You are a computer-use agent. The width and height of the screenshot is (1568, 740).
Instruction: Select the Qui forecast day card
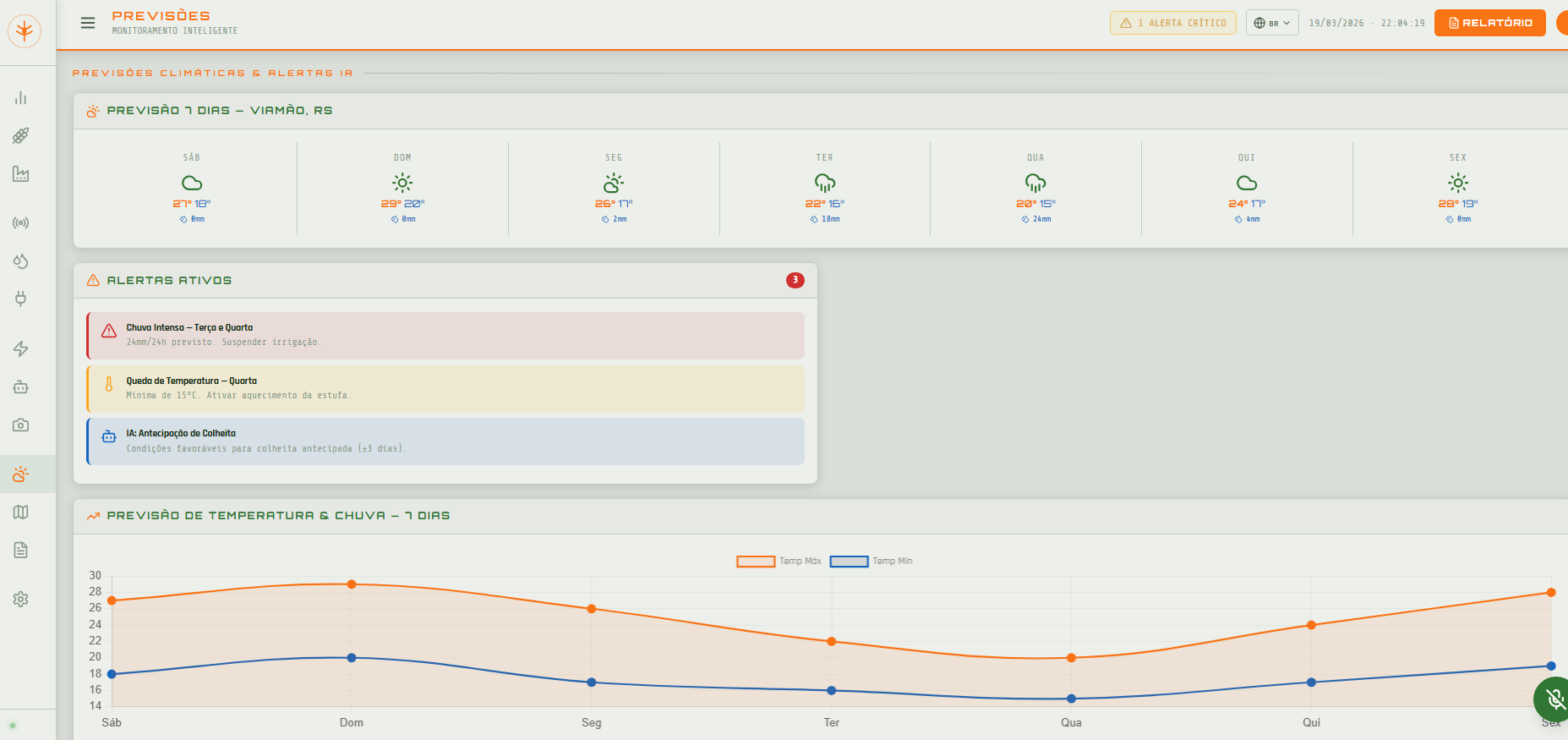click(1247, 189)
